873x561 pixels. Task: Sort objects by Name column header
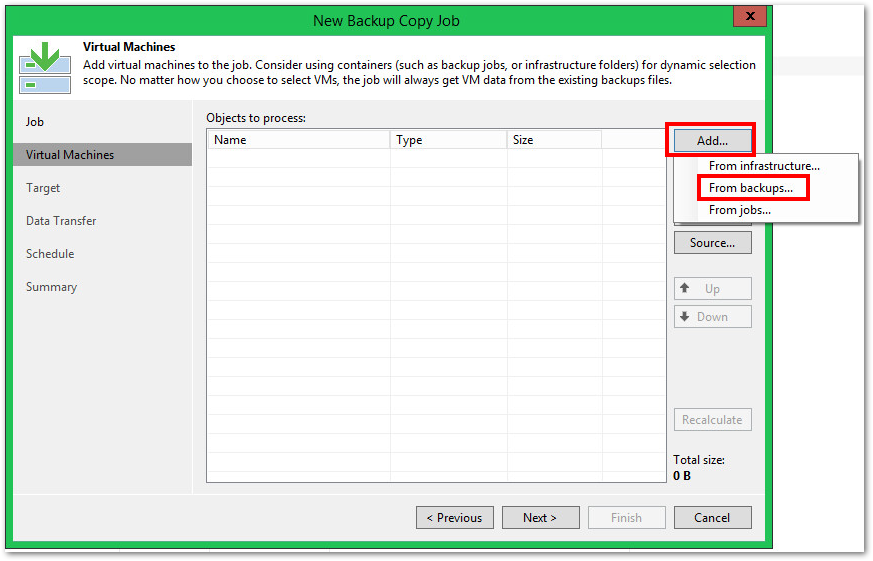point(298,140)
